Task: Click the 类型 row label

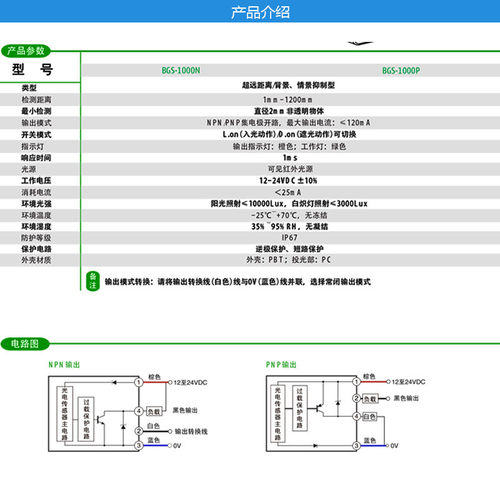Action: point(29,88)
